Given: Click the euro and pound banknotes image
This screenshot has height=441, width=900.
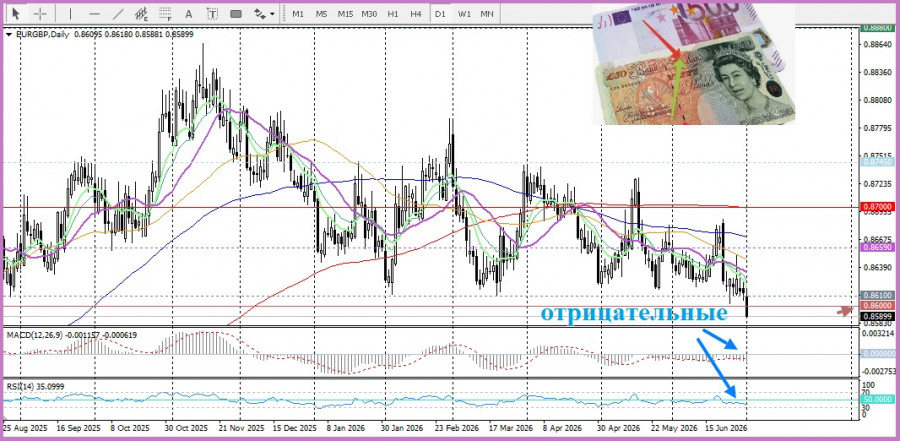Looking at the screenshot, I should (694, 64).
